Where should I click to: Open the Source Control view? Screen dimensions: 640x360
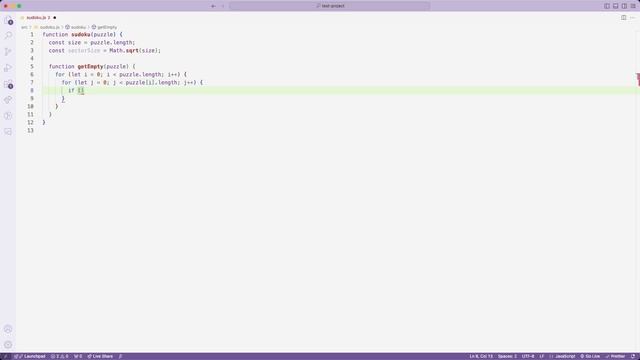pos(8,52)
